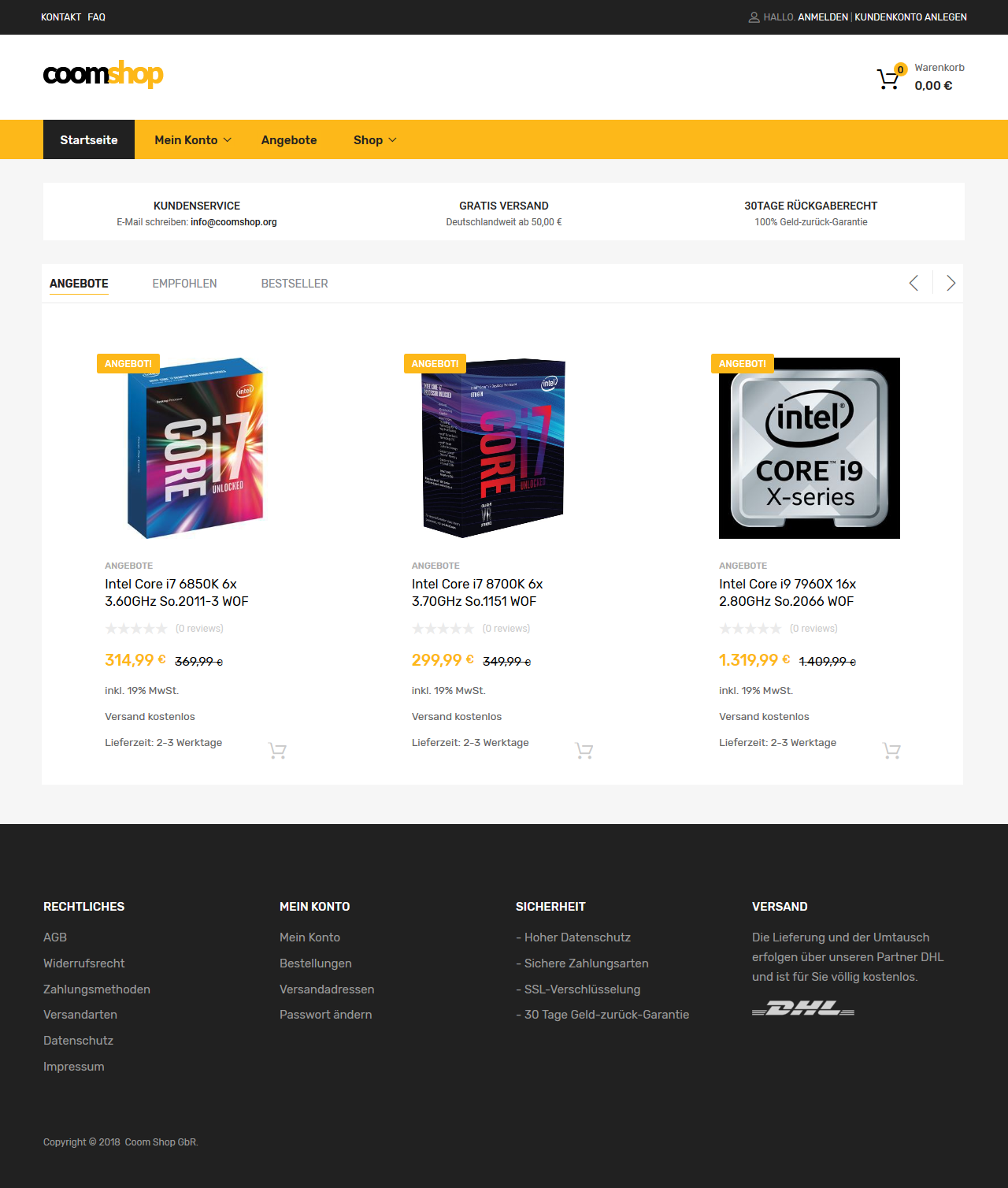Click star rating of Intel Core i9 7960X
Screen dimensions: 1008x1188
(x=750, y=629)
